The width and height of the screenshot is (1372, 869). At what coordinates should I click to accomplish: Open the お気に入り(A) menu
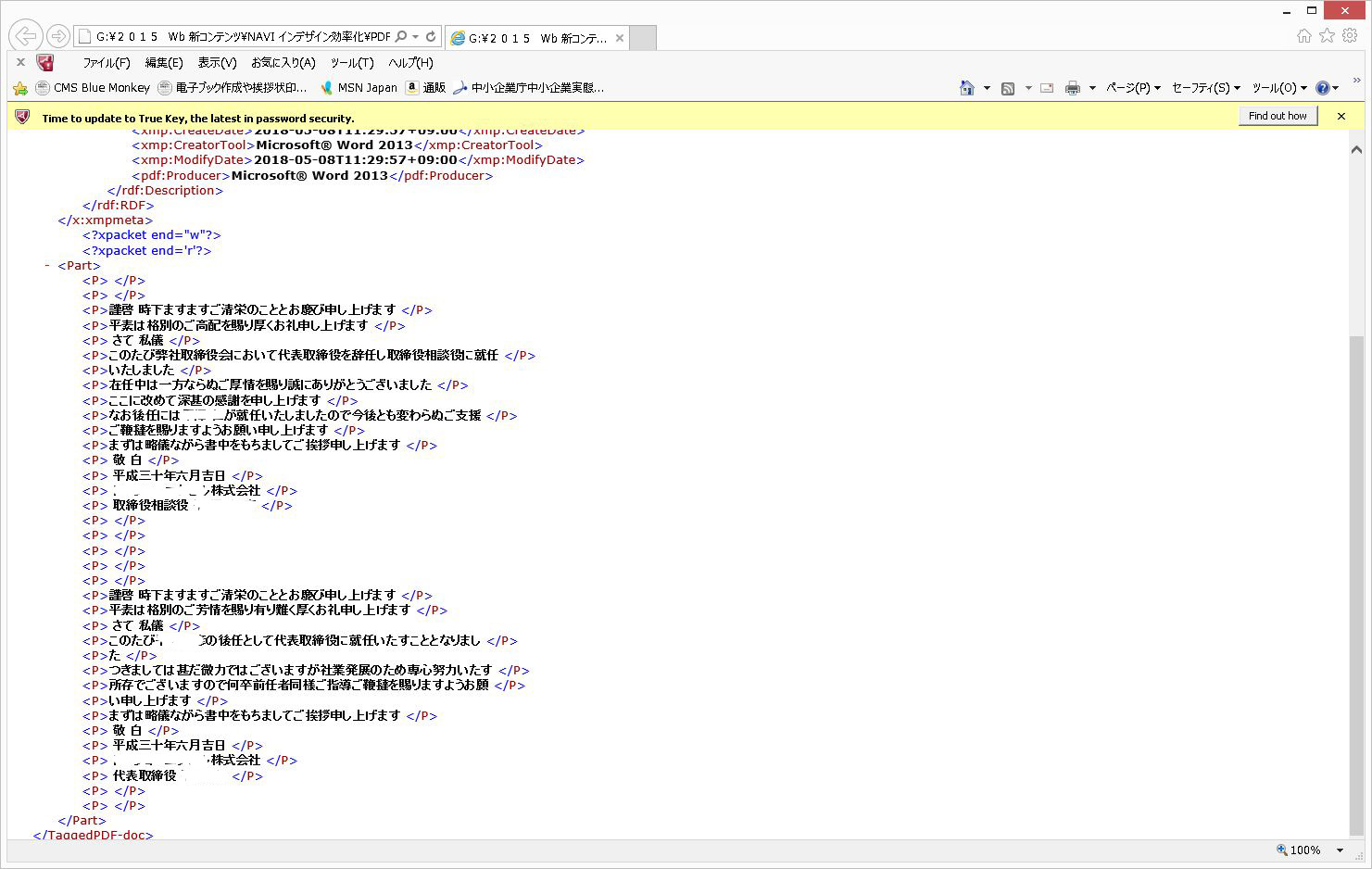pyautogui.click(x=283, y=63)
